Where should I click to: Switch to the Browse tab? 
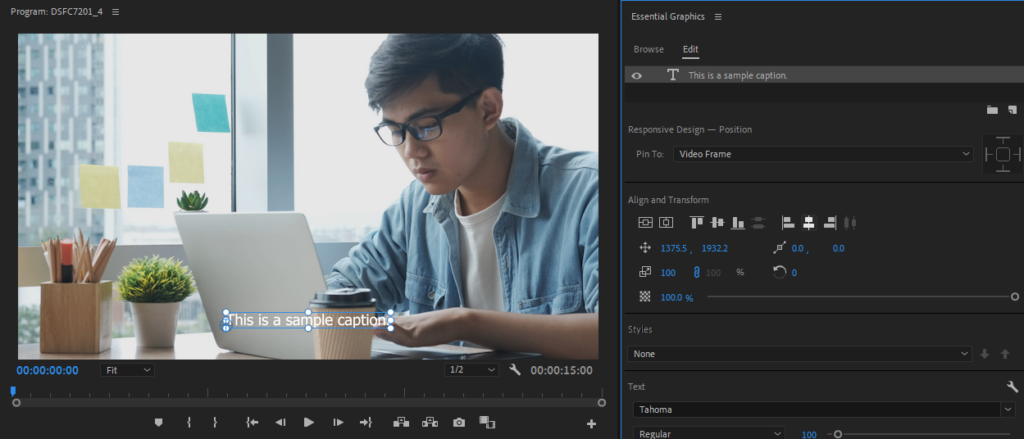(x=648, y=49)
